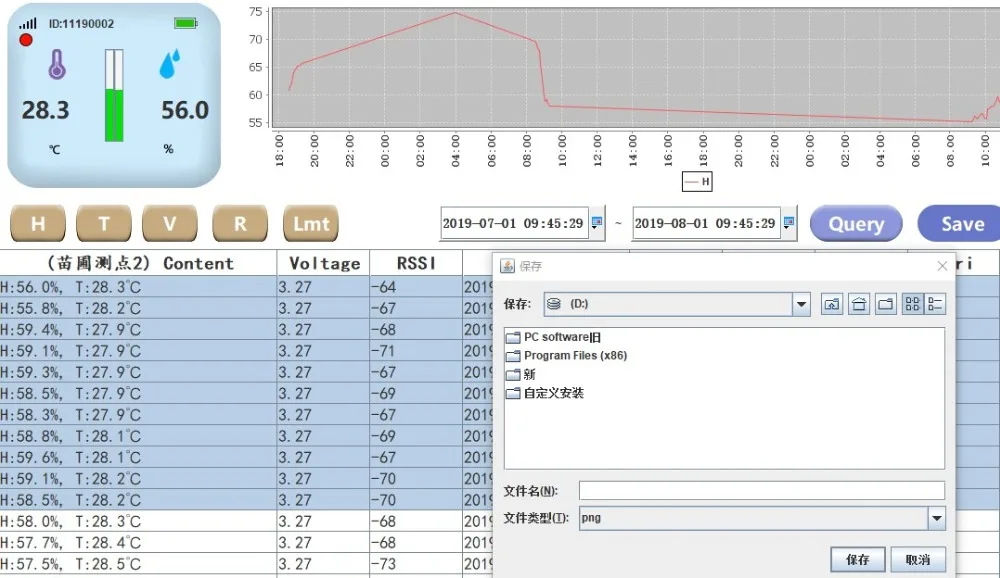Open the PC software旧 folder

pyautogui.click(x=553, y=337)
